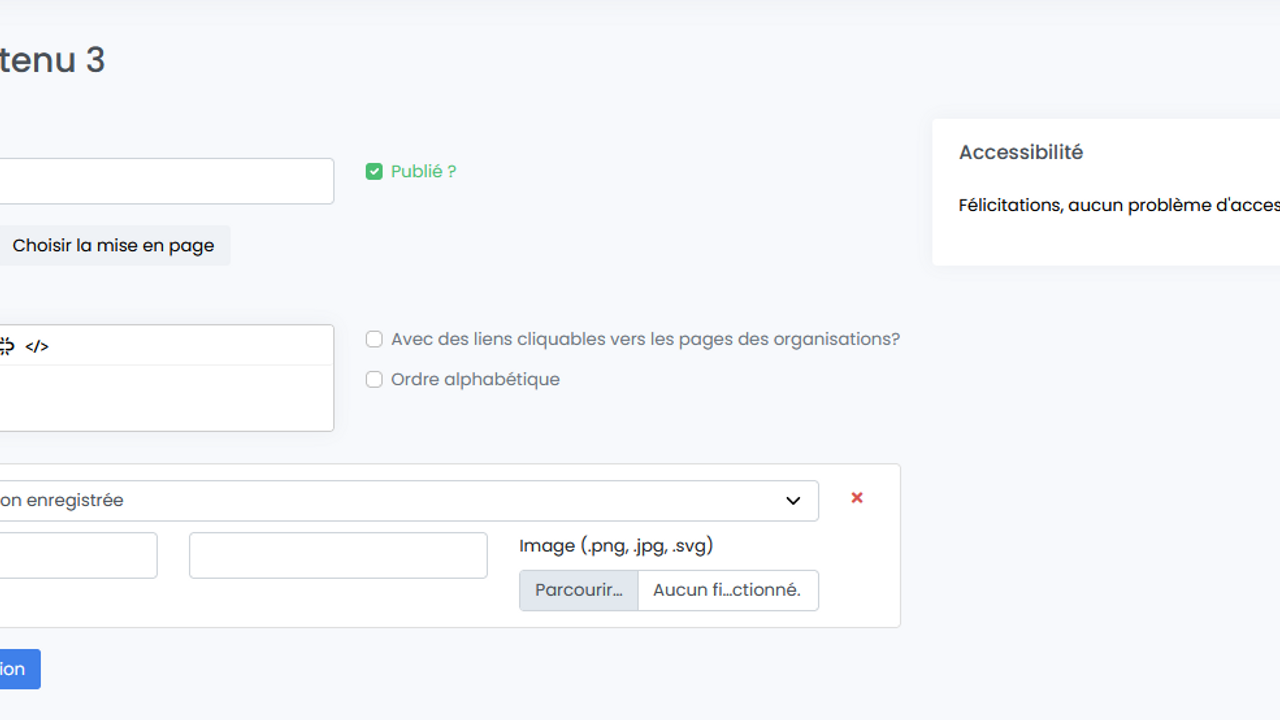This screenshot has width=1280, height=720.
Task: Tick the Ordre alphabétique checkbox
Action: (374, 379)
